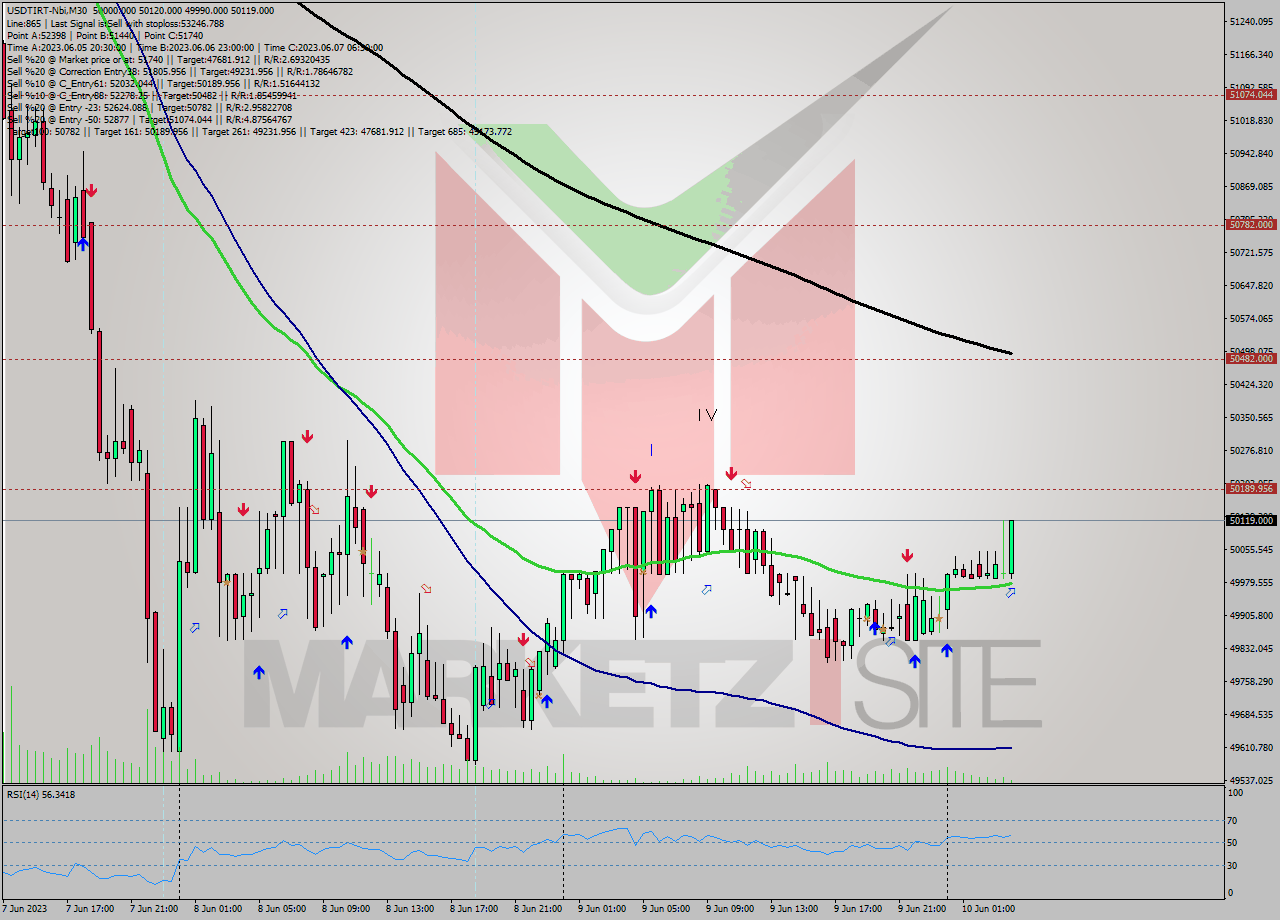
Task: Click the 50574.065 price axis label
Action: 1254,318
